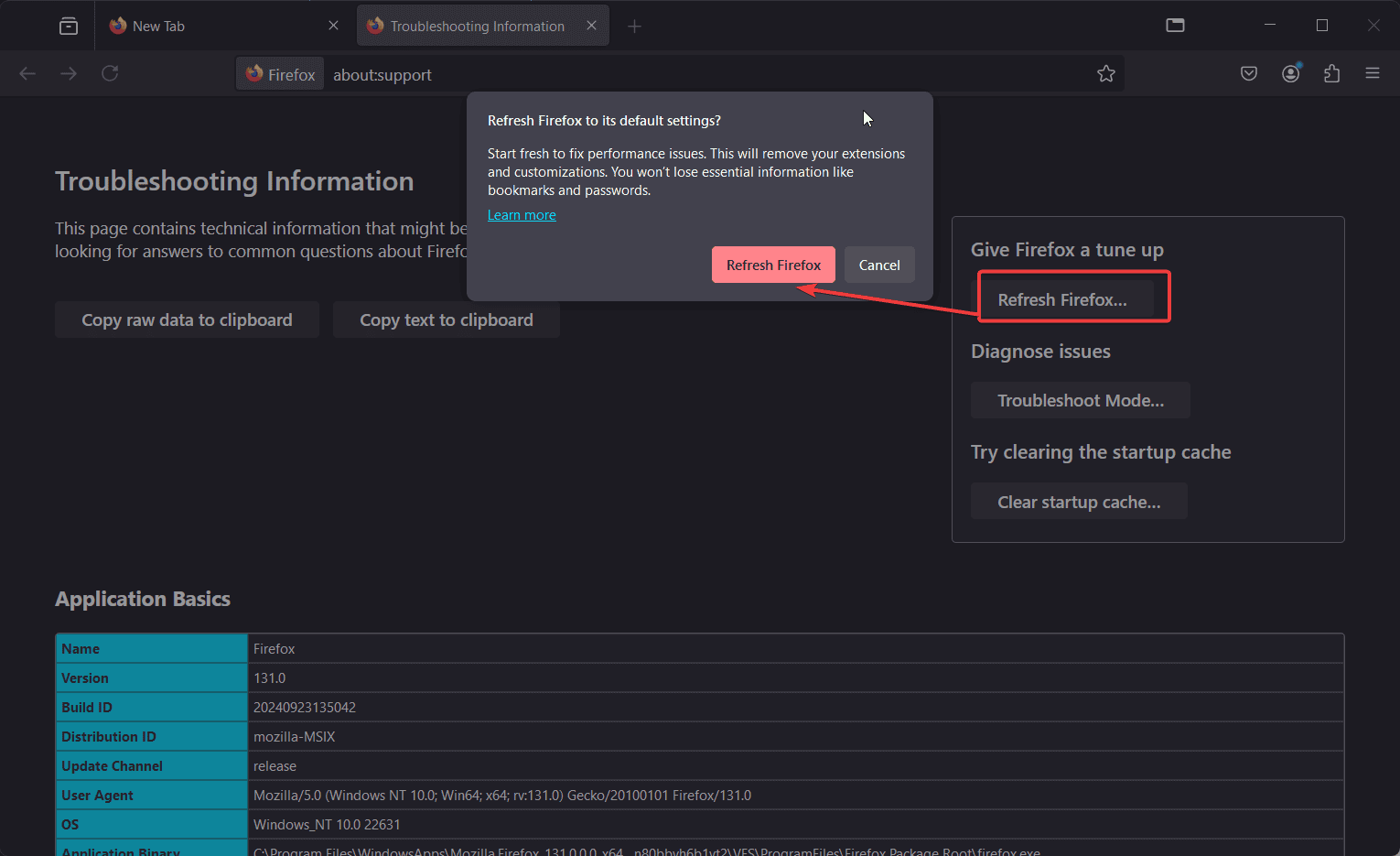
Task: Bookmark this page with star icon
Action: tap(1106, 74)
